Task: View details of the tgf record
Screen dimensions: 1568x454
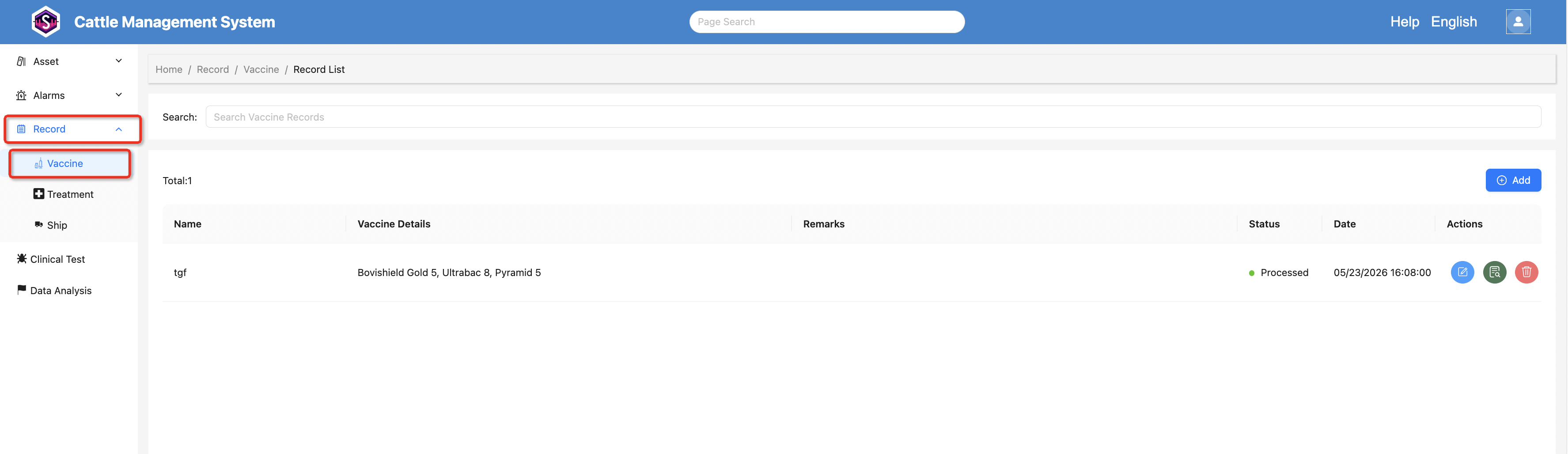Action: pyautogui.click(x=1494, y=272)
